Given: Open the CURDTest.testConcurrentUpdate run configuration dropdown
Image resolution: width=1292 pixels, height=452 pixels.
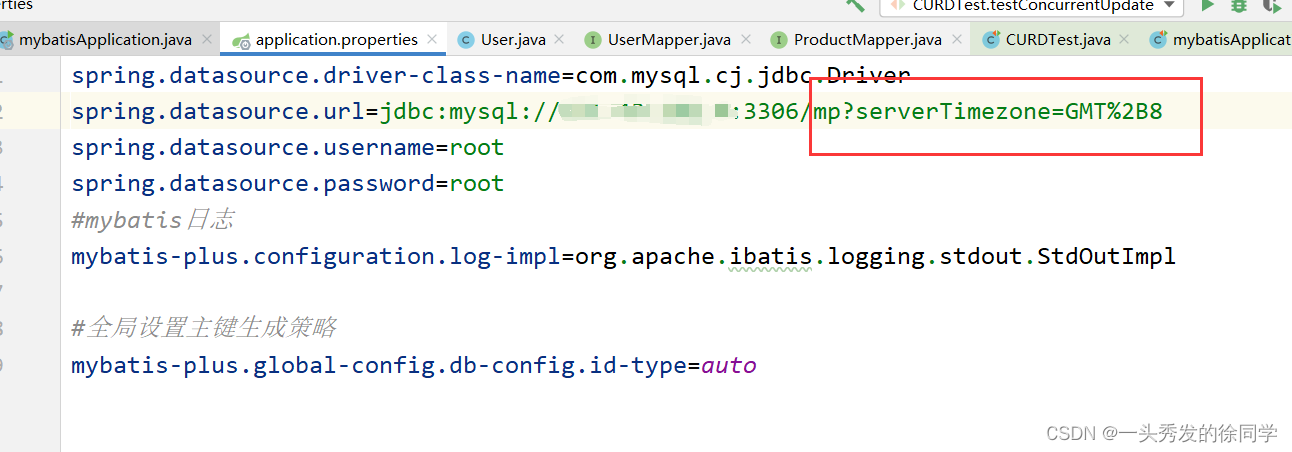Looking at the screenshot, I should pos(1032,6).
